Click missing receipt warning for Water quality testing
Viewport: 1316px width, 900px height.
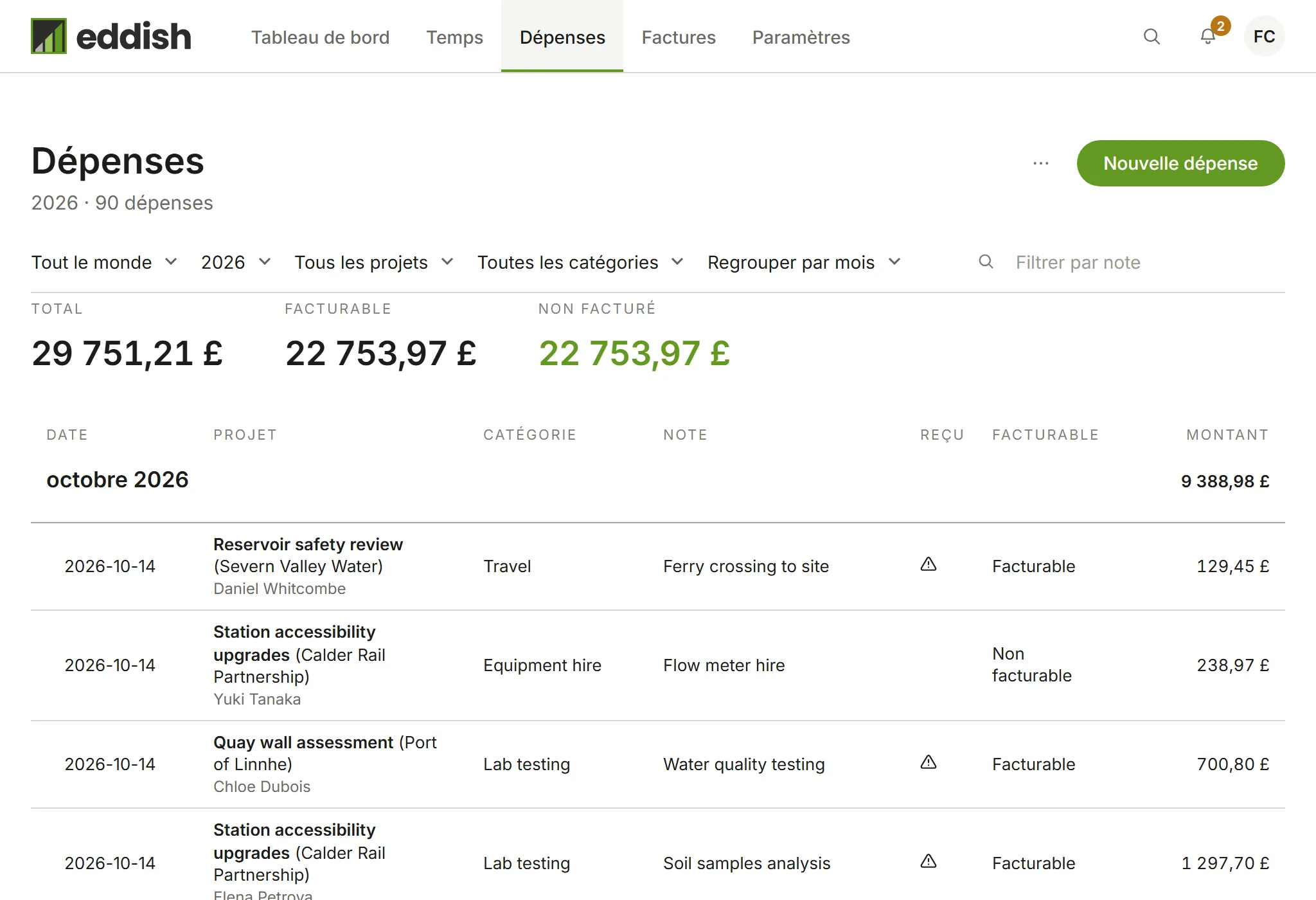(x=929, y=762)
